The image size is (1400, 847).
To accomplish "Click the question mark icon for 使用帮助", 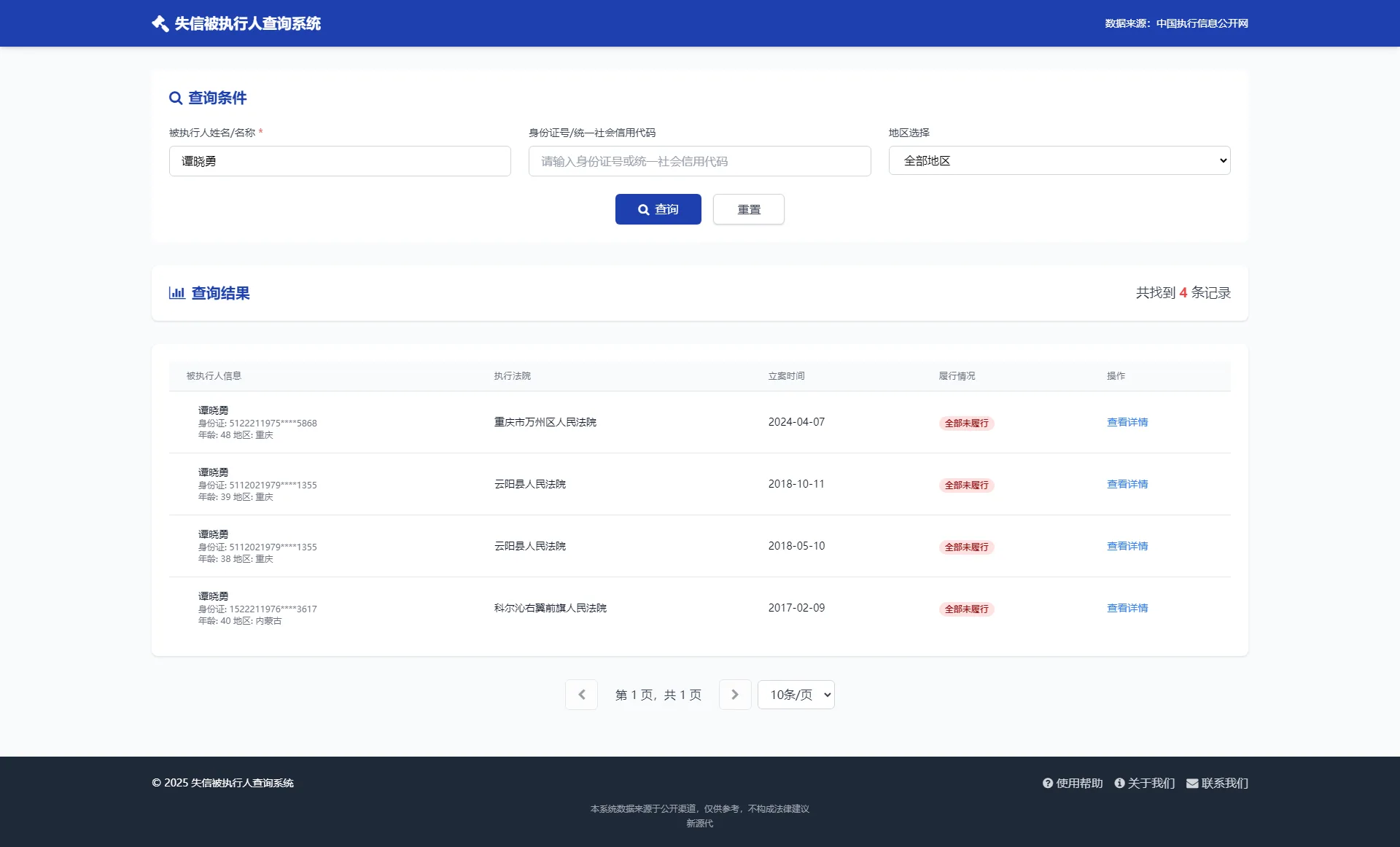I will 1048,784.
